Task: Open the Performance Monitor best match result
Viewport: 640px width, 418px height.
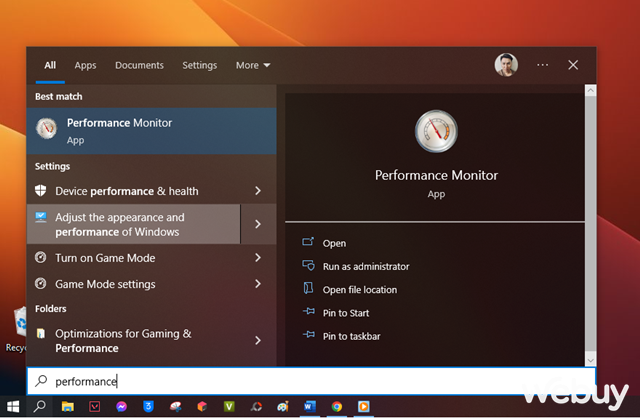Action: click(151, 131)
